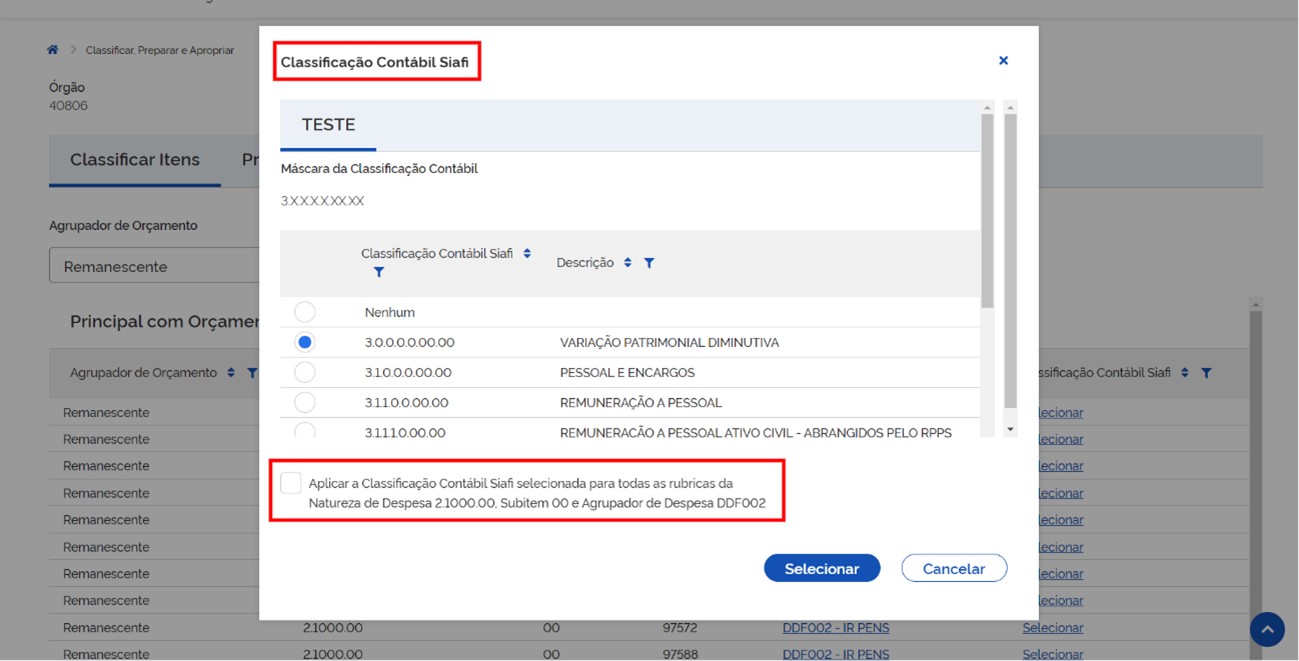Screen dimensions: 1299x661
Task: Enable apply classification to all rubricas checkbox
Action: coord(291,483)
